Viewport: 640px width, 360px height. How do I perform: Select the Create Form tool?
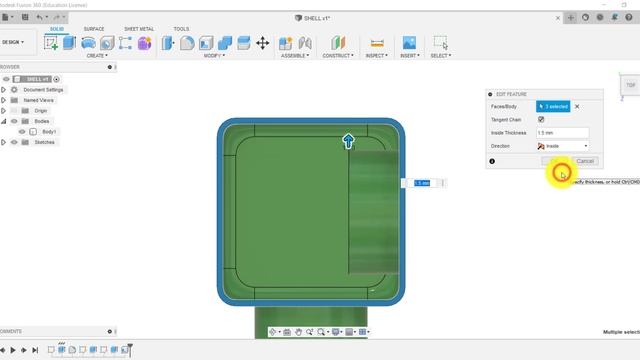pyautogui.click(x=144, y=43)
